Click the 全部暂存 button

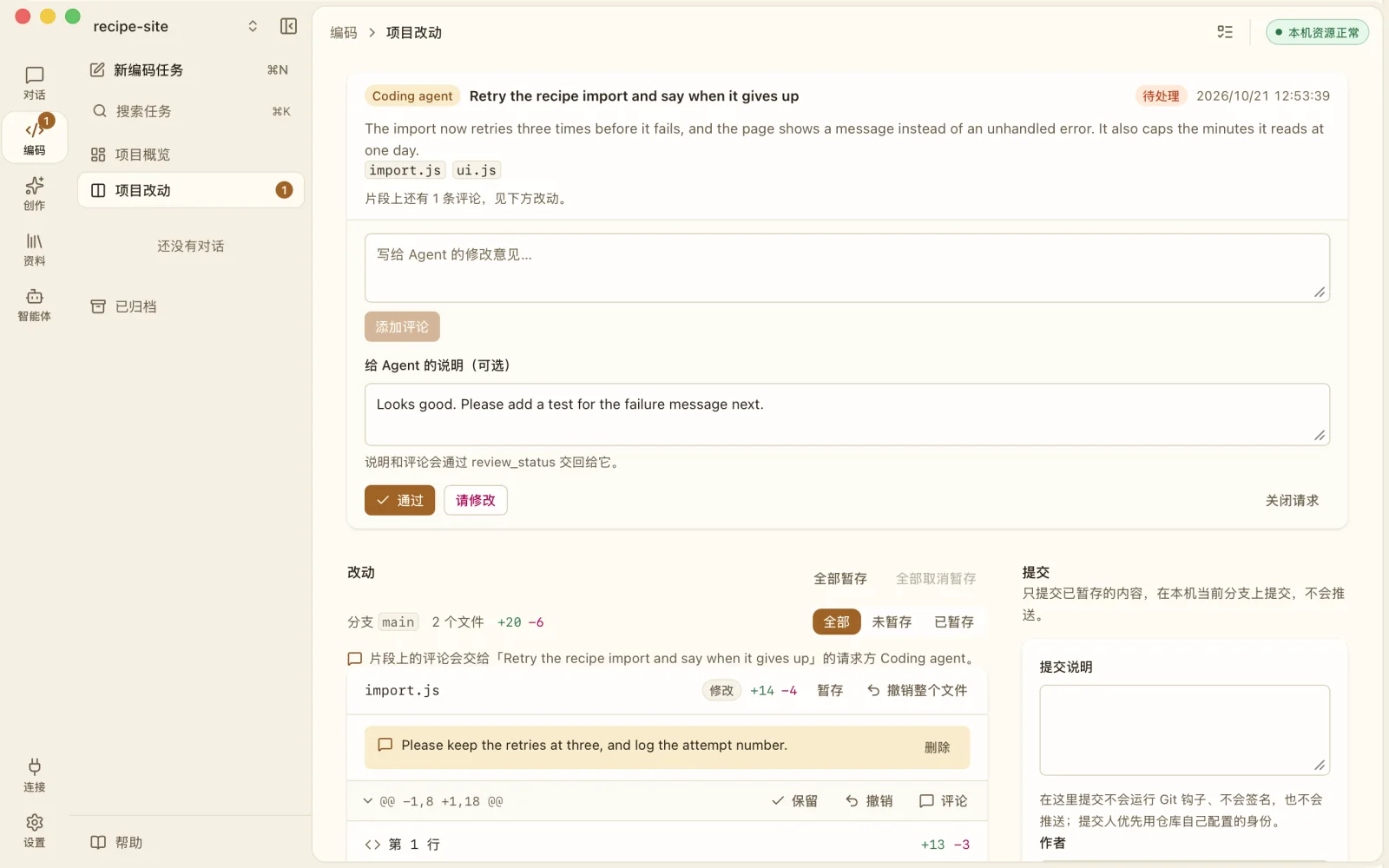coord(840,578)
